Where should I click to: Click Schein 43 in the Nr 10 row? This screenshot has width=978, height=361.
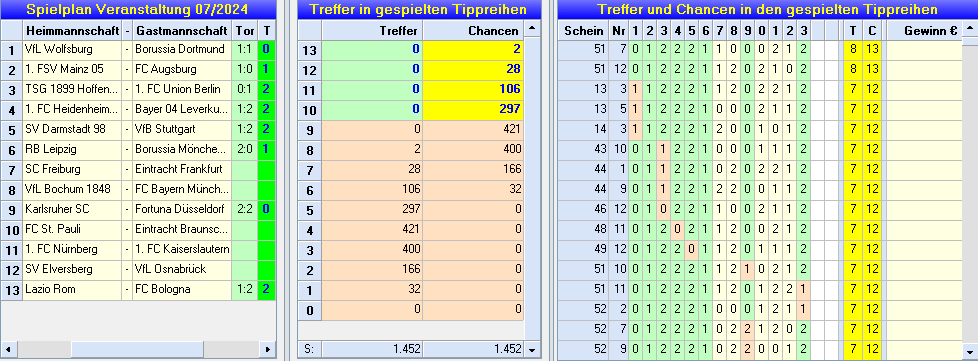pos(583,149)
